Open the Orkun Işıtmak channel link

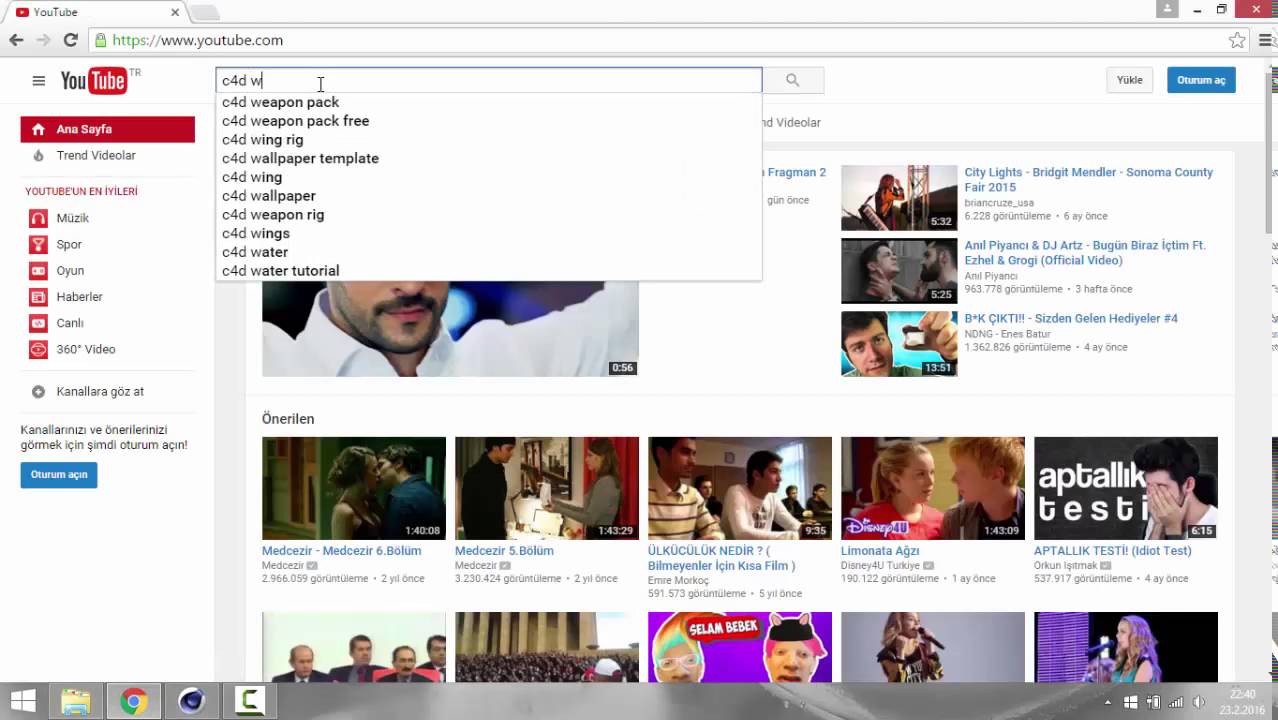(x=1068, y=565)
